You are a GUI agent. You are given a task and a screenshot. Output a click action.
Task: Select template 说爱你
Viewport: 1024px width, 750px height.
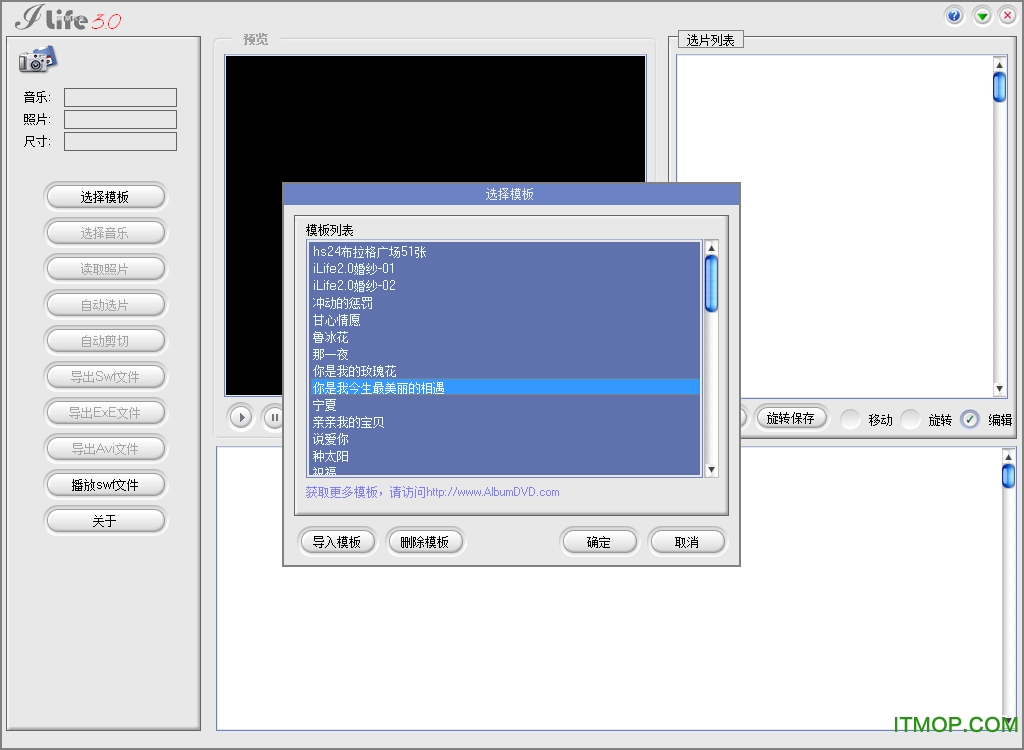click(x=504, y=439)
